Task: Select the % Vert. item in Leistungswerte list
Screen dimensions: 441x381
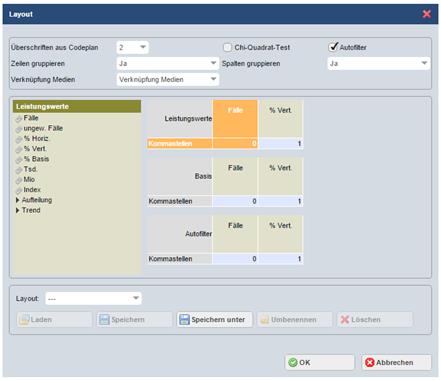Action: click(x=35, y=149)
